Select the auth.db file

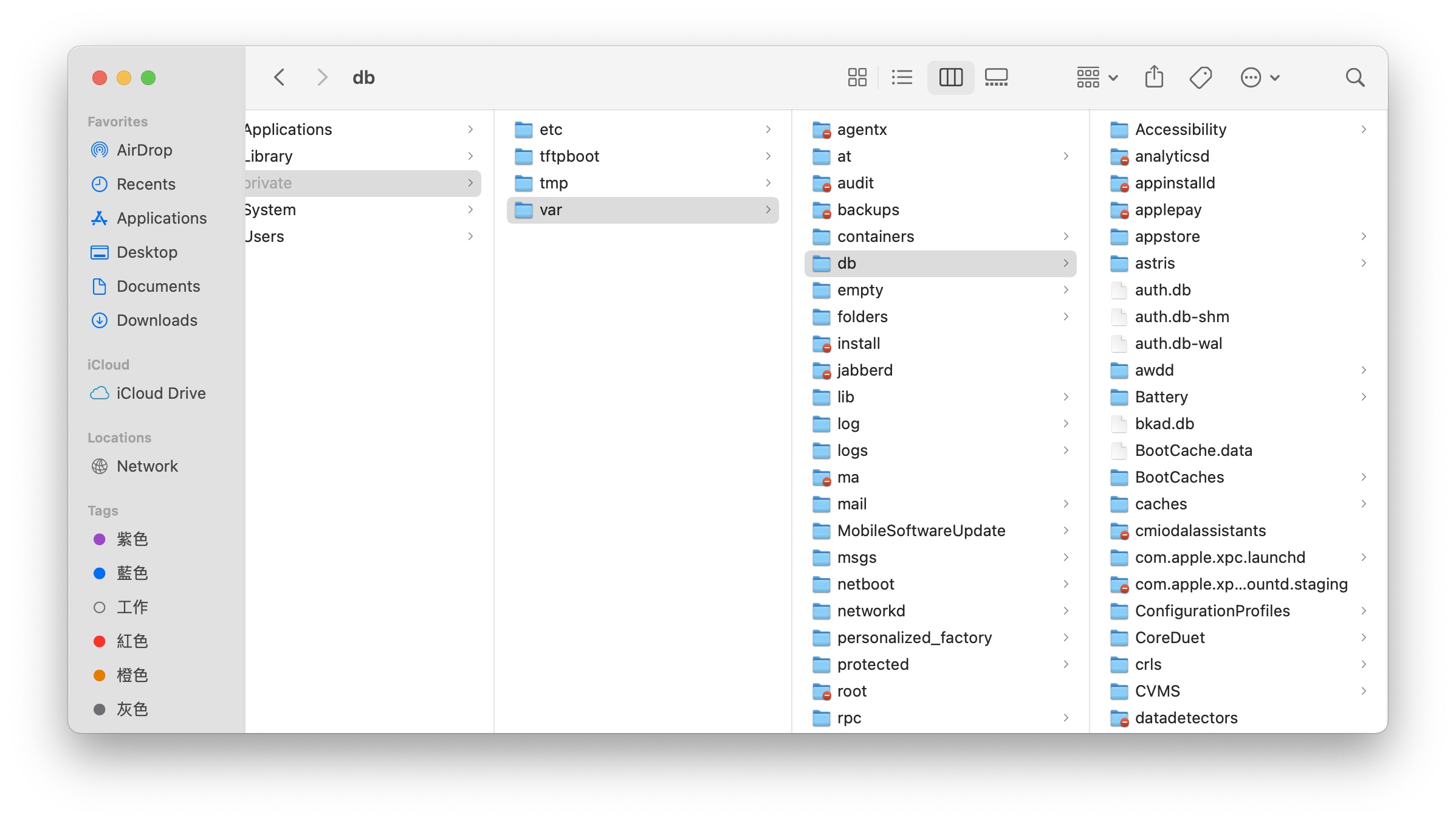pyautogui.click(x=1162, y=290)
